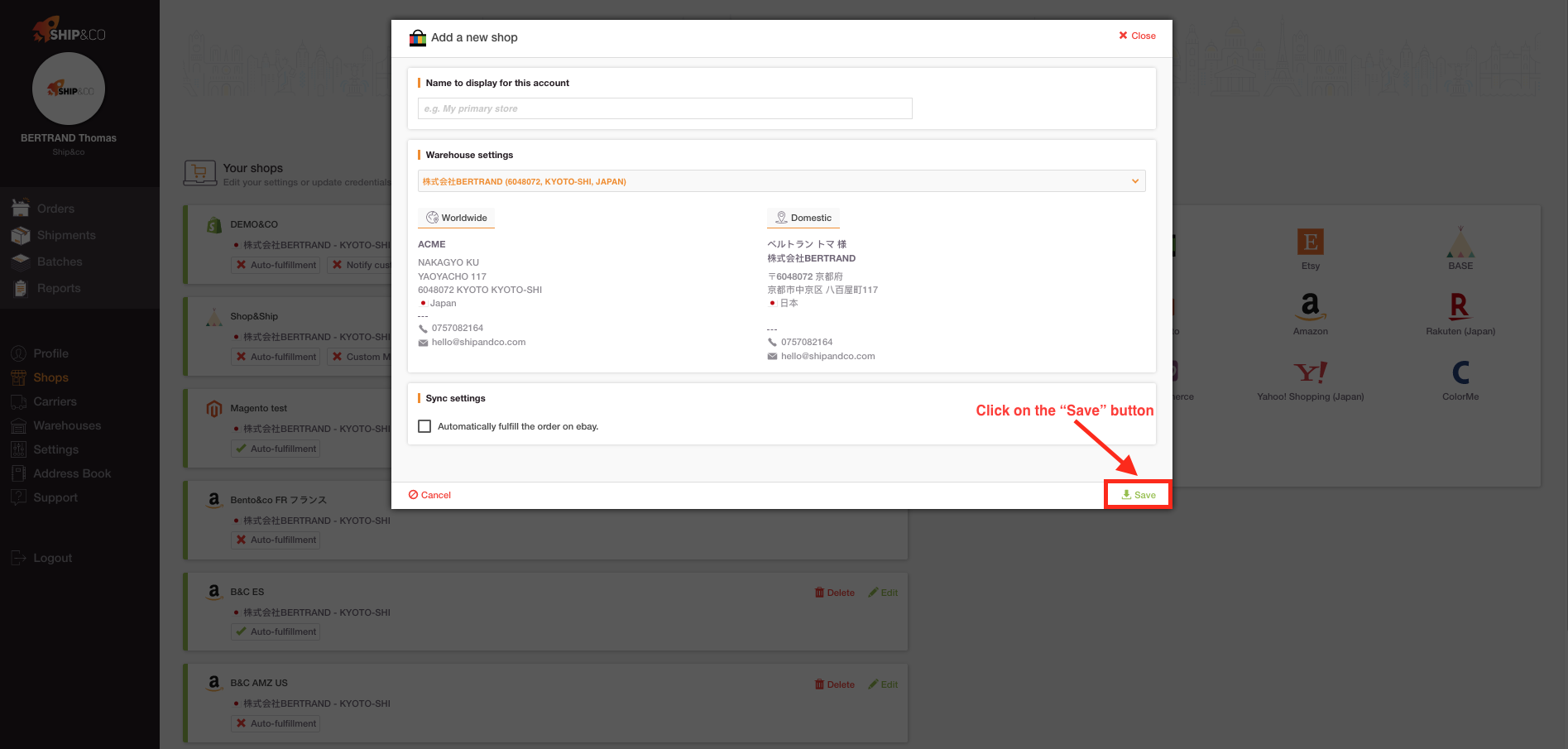Delete the B&C AMZ US shop
This screenshot has width=1568, height=749.
click(x=834, y=684)
